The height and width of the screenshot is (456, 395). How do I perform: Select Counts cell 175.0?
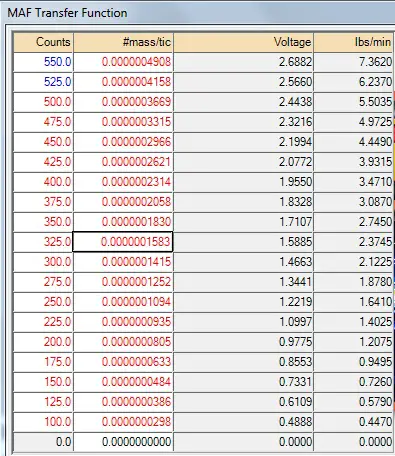[x=43, y=362]
